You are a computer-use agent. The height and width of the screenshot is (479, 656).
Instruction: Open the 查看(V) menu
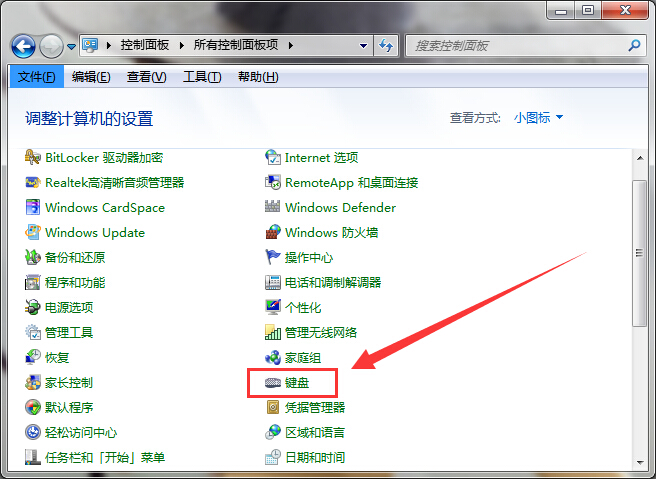pos(146,77)
